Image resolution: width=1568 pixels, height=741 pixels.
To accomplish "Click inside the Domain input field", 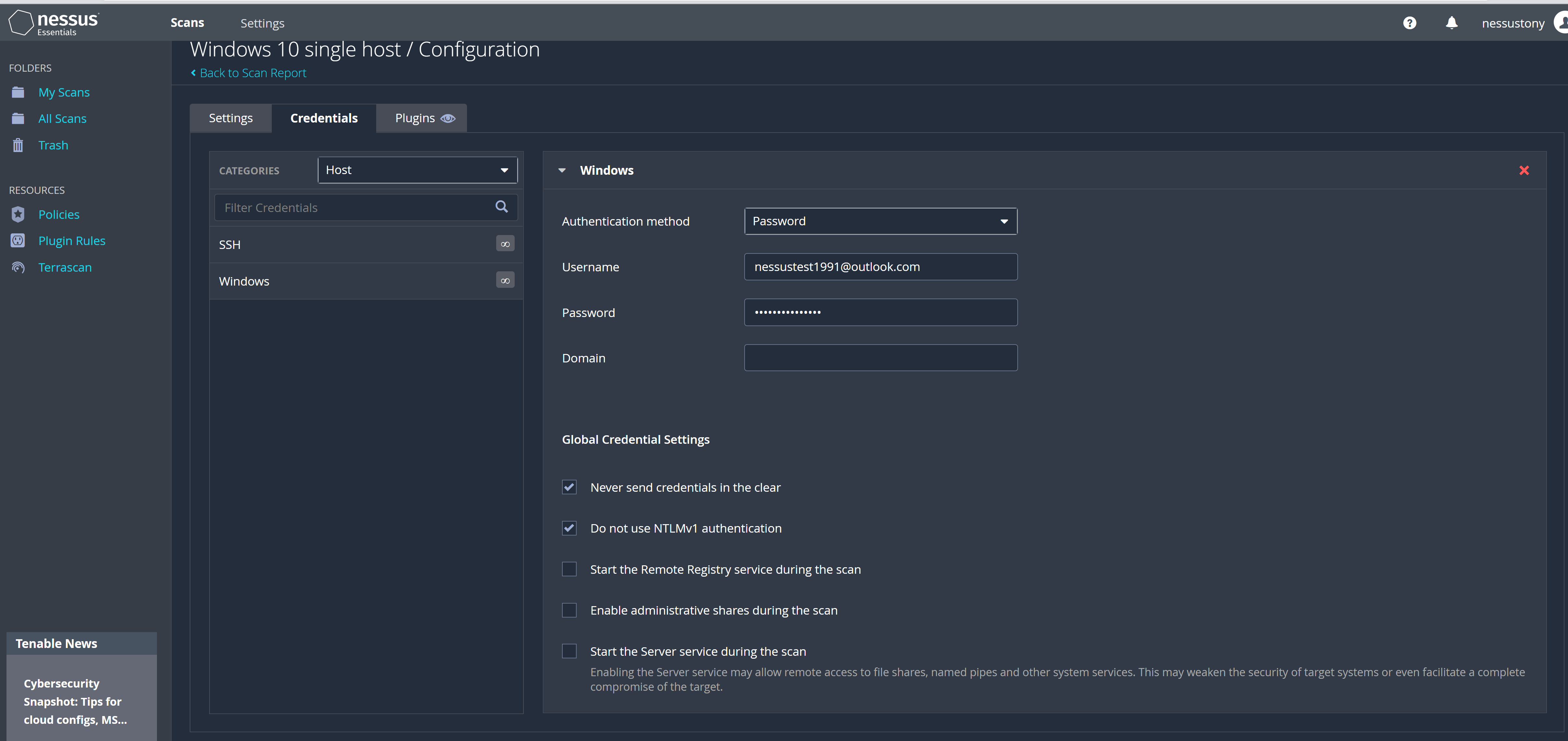I will (x=880, y=358).
